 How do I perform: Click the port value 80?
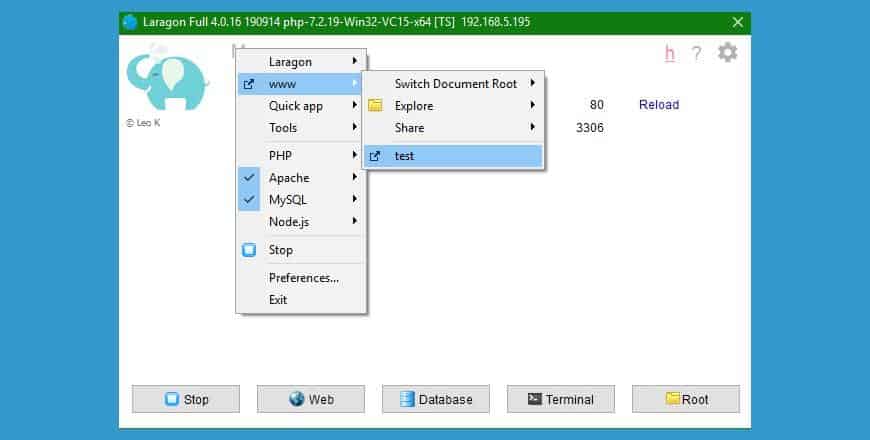point(596,105)
